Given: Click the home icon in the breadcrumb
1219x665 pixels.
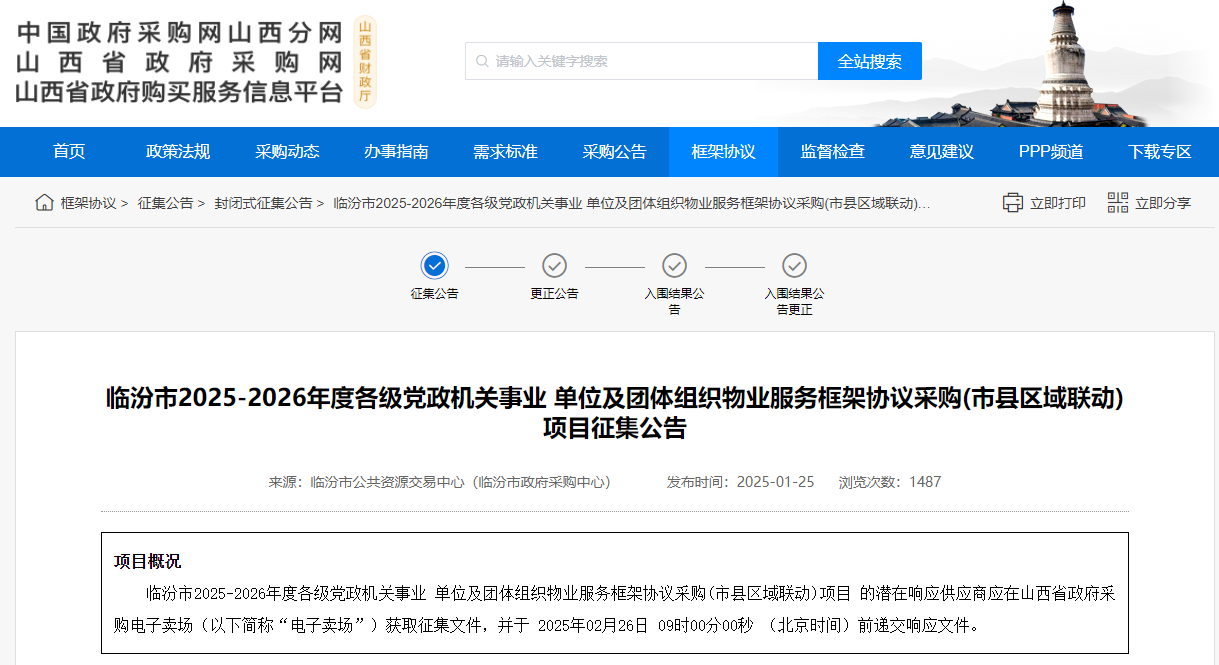Looking at the screenshot, I should pos(43,202).
